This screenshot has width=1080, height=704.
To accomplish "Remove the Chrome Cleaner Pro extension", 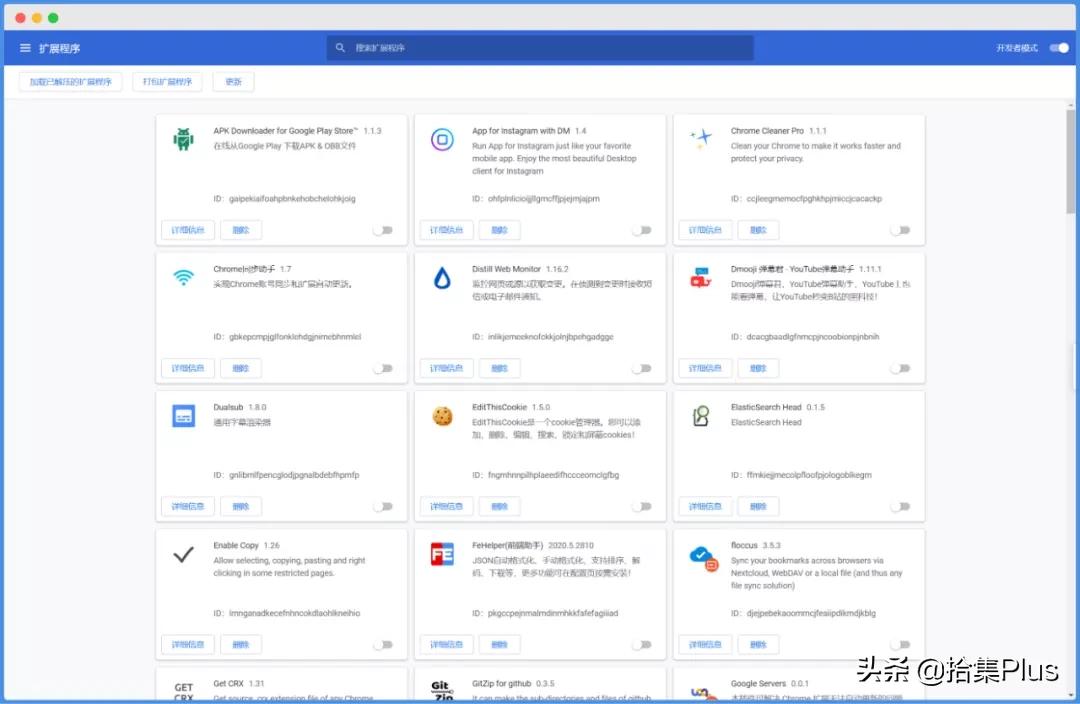I will [758, 230].
